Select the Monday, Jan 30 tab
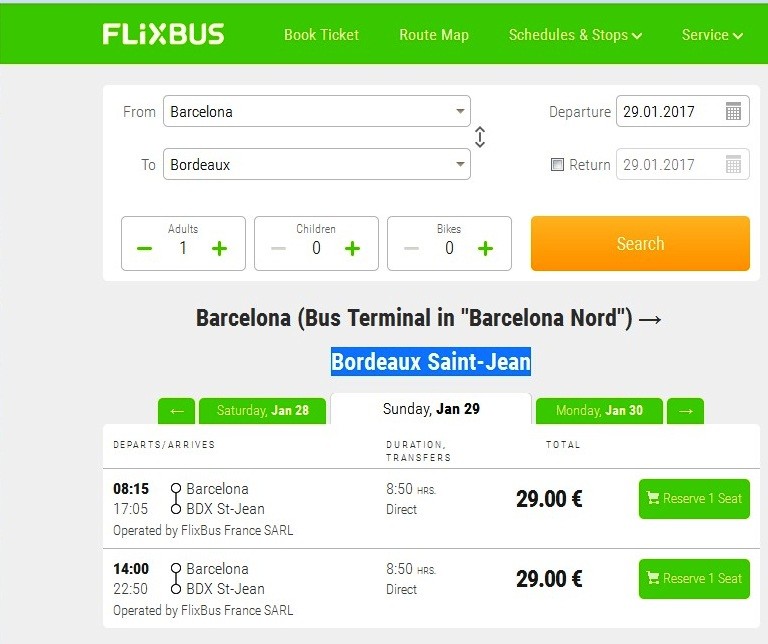 tap(599, 411)
